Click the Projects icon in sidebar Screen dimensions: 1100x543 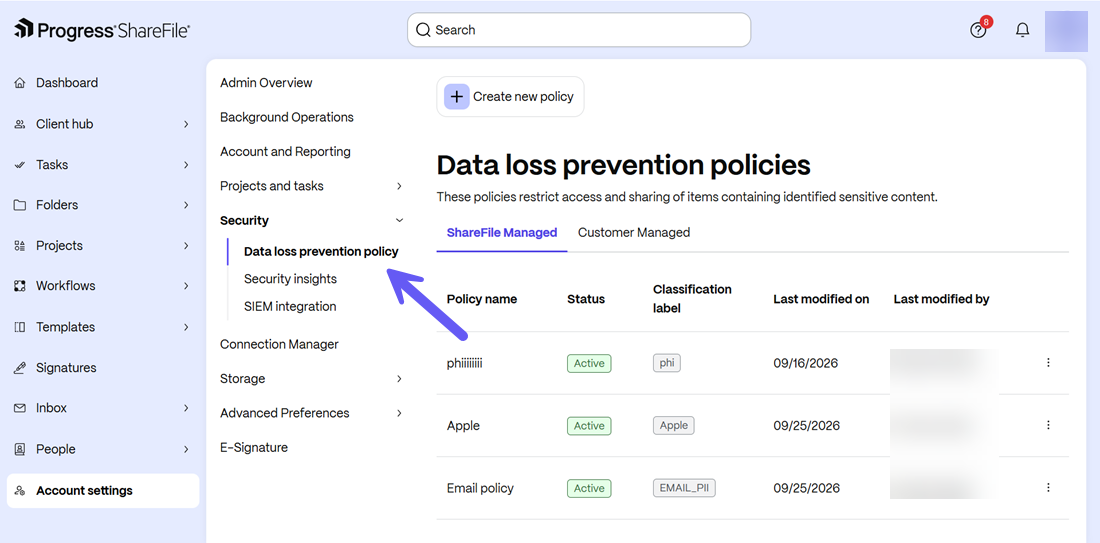tap(20, 246)
